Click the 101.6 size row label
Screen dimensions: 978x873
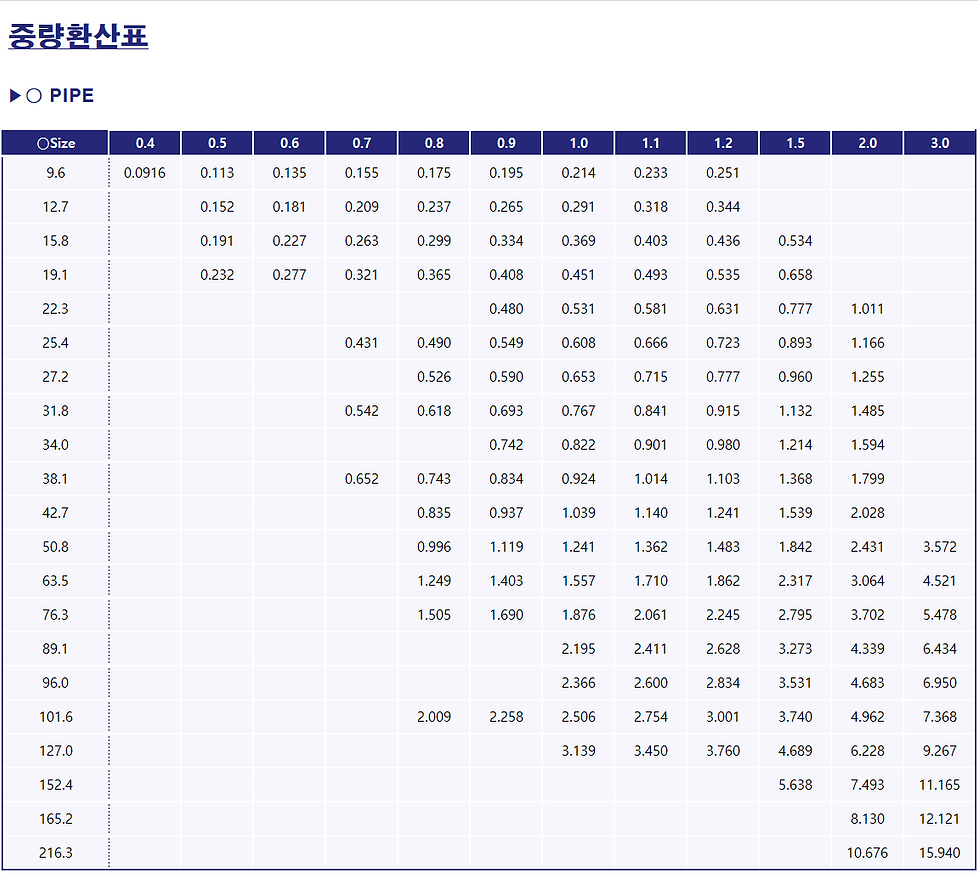pyautogui.click(x=56, y=717)
